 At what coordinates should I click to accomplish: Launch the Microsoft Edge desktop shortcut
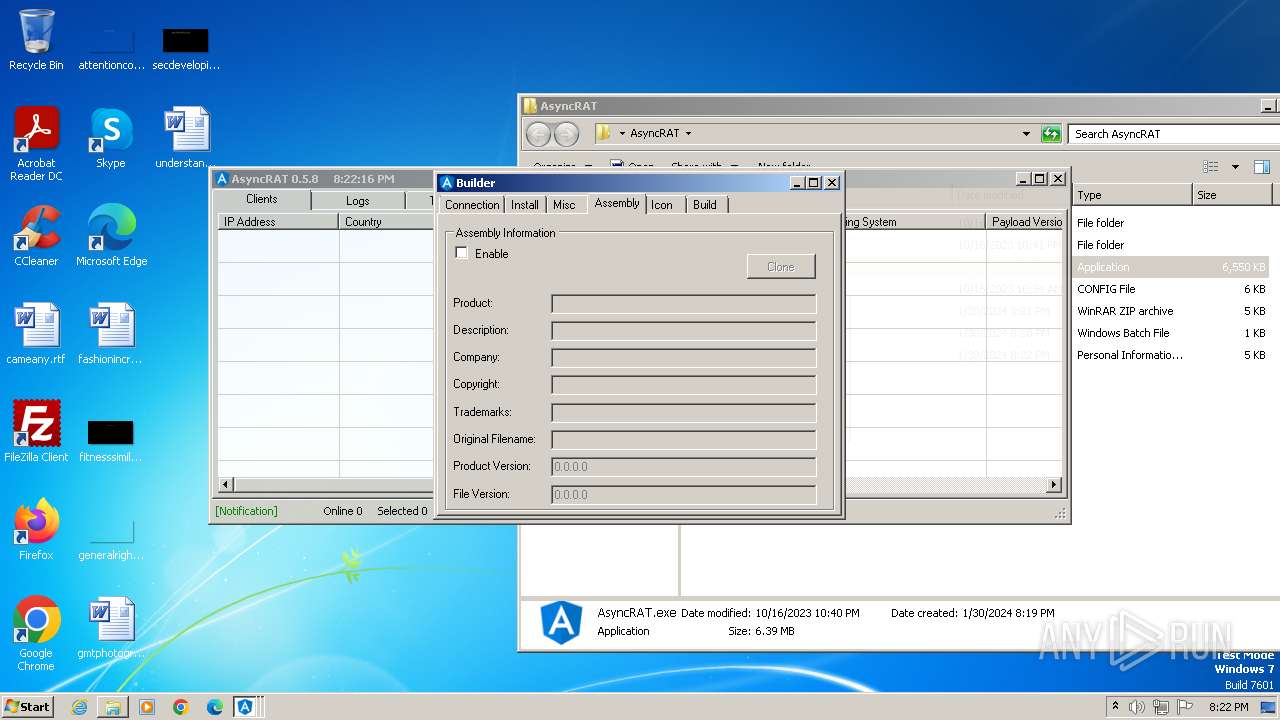coord(111,235)
